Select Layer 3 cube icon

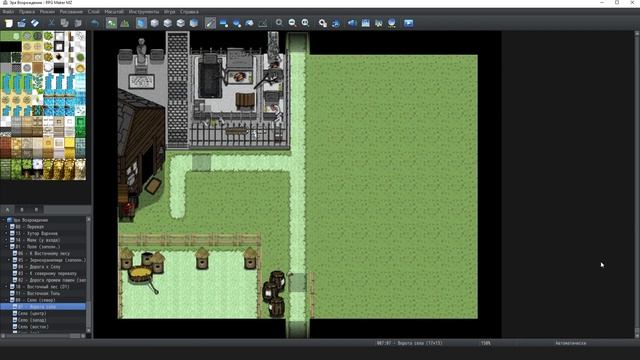tap(180, 23)
